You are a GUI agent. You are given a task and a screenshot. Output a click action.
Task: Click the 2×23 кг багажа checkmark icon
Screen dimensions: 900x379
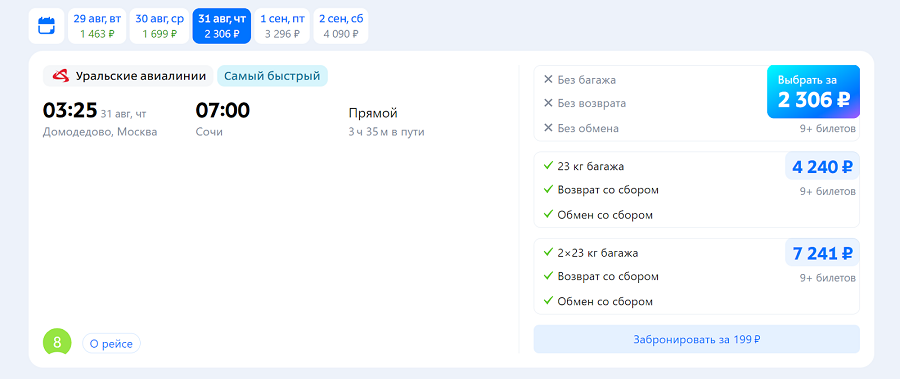click(x=548, y=253)
